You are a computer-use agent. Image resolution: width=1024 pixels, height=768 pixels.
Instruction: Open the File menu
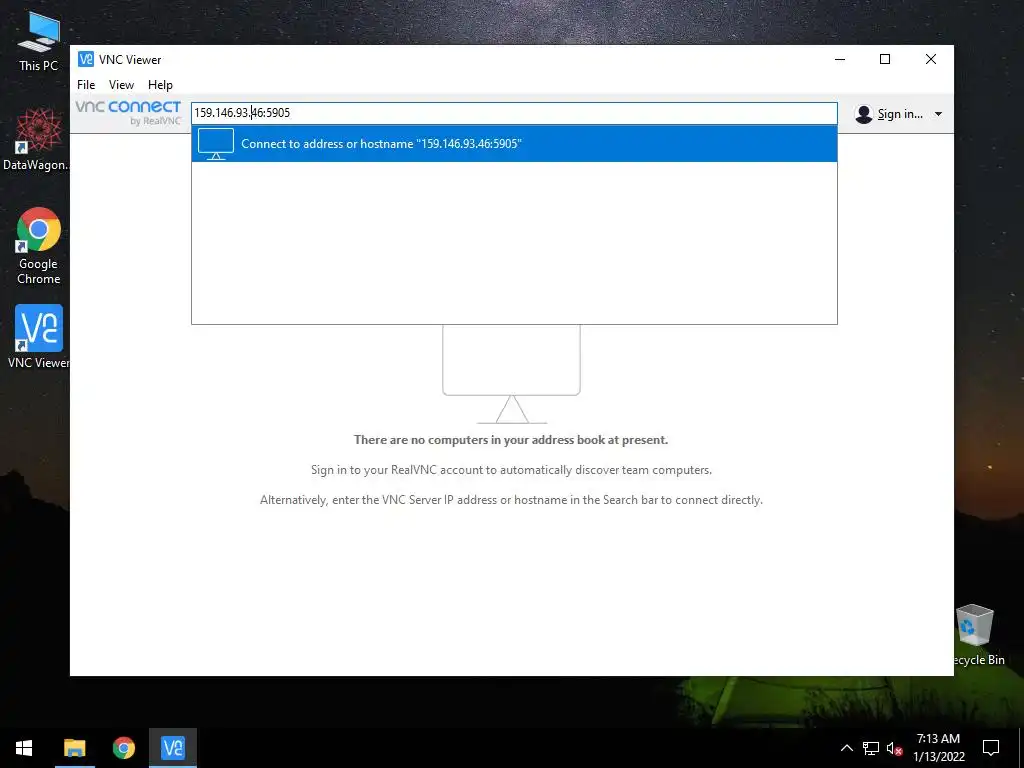86,84
